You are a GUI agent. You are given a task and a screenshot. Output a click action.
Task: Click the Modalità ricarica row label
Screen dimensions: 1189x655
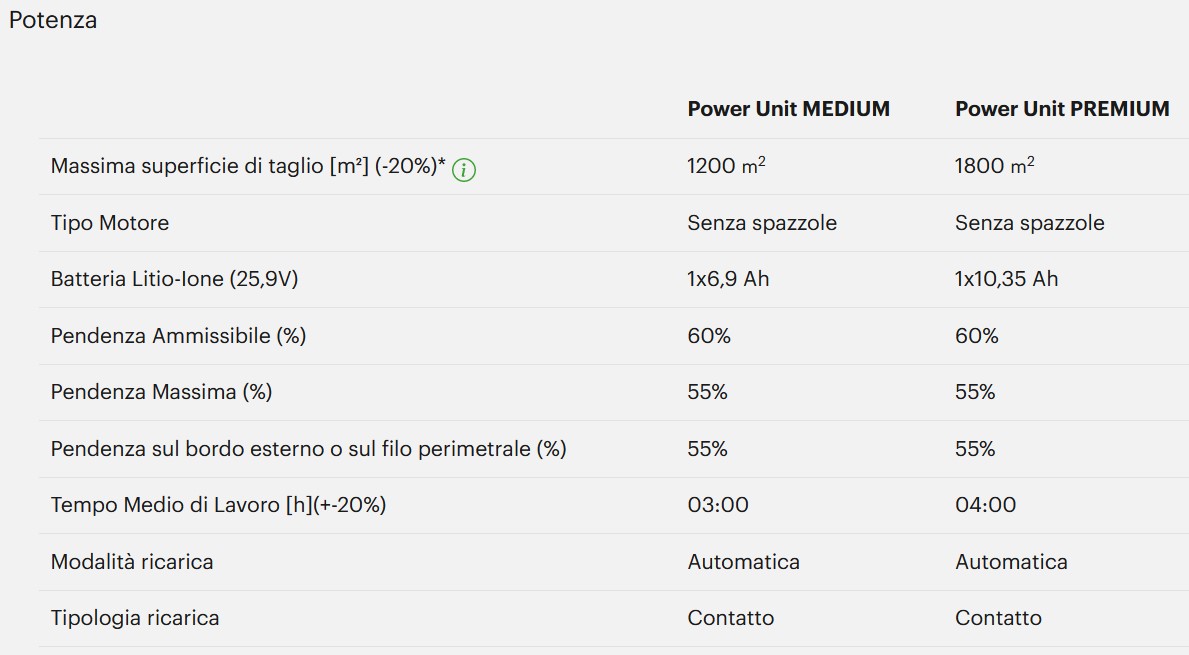point(132,562)
